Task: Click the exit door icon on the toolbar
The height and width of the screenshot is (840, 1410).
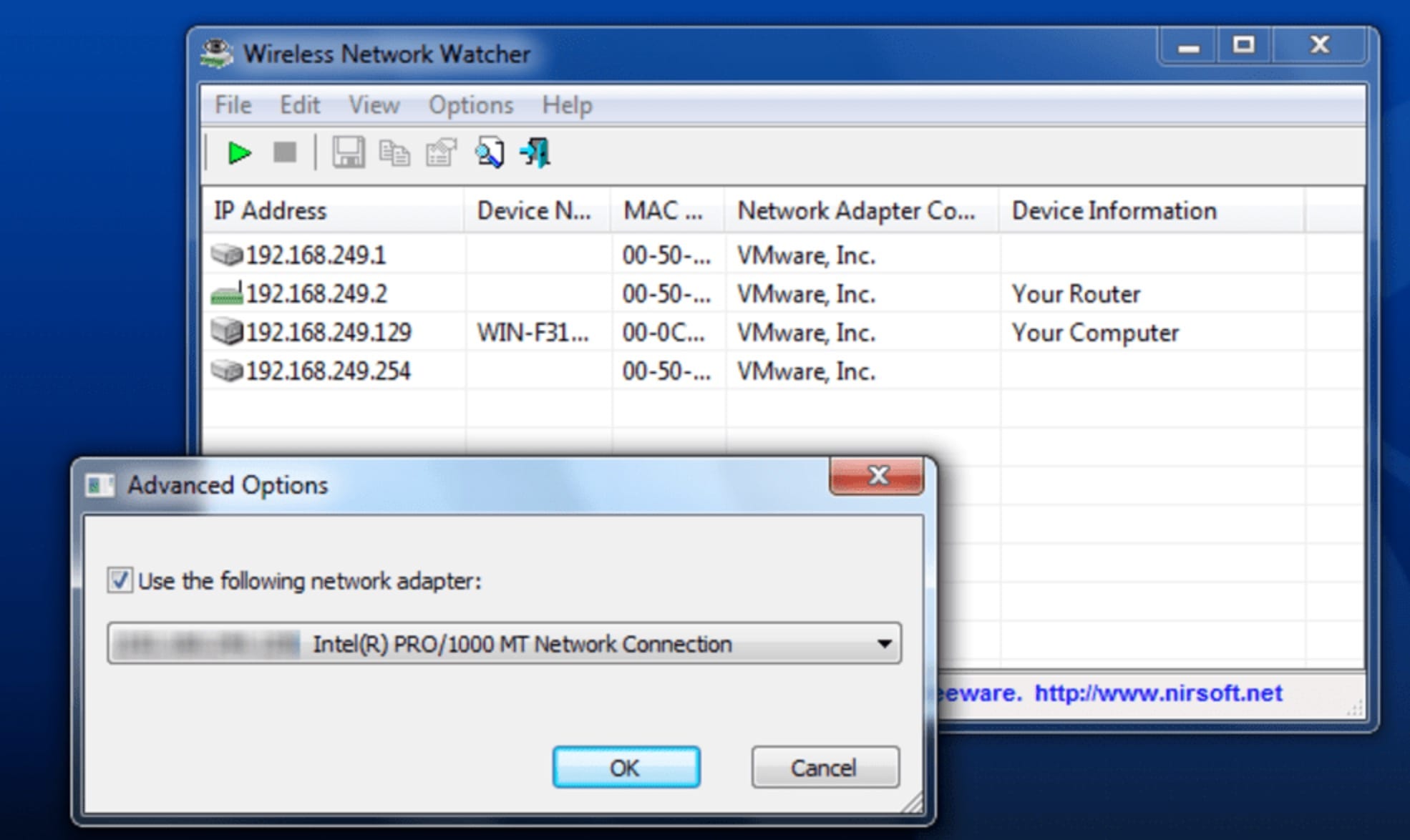Action: [537, 151]
